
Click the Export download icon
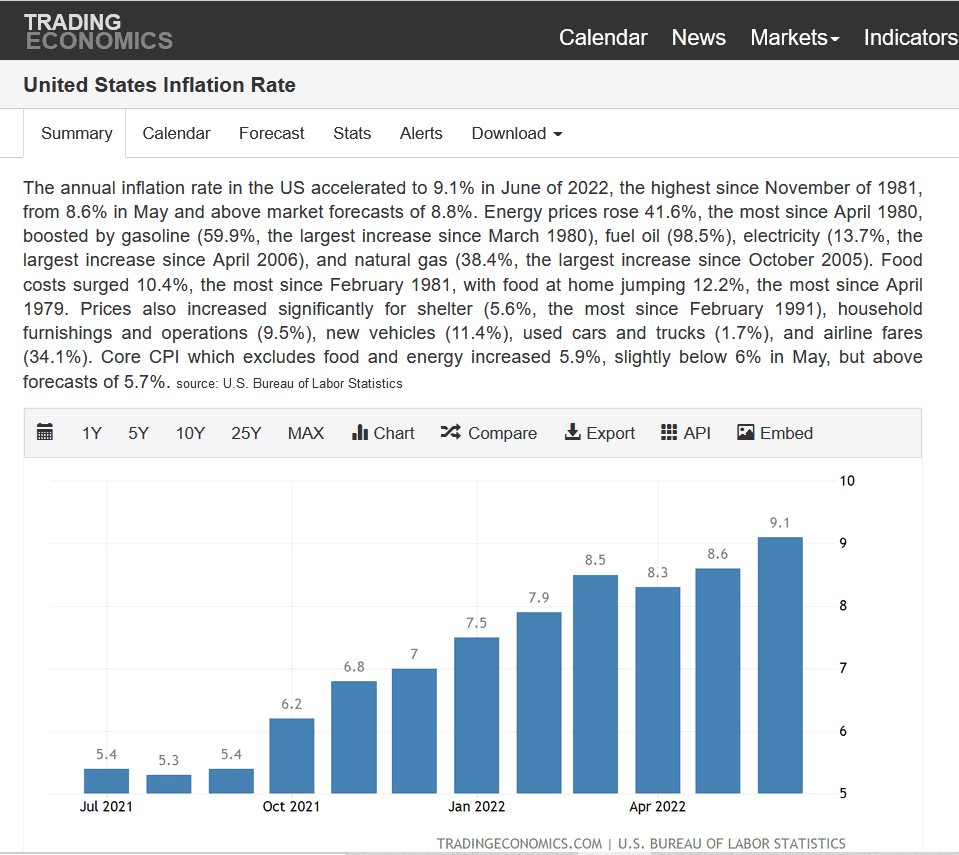click(x=573, y=433)
